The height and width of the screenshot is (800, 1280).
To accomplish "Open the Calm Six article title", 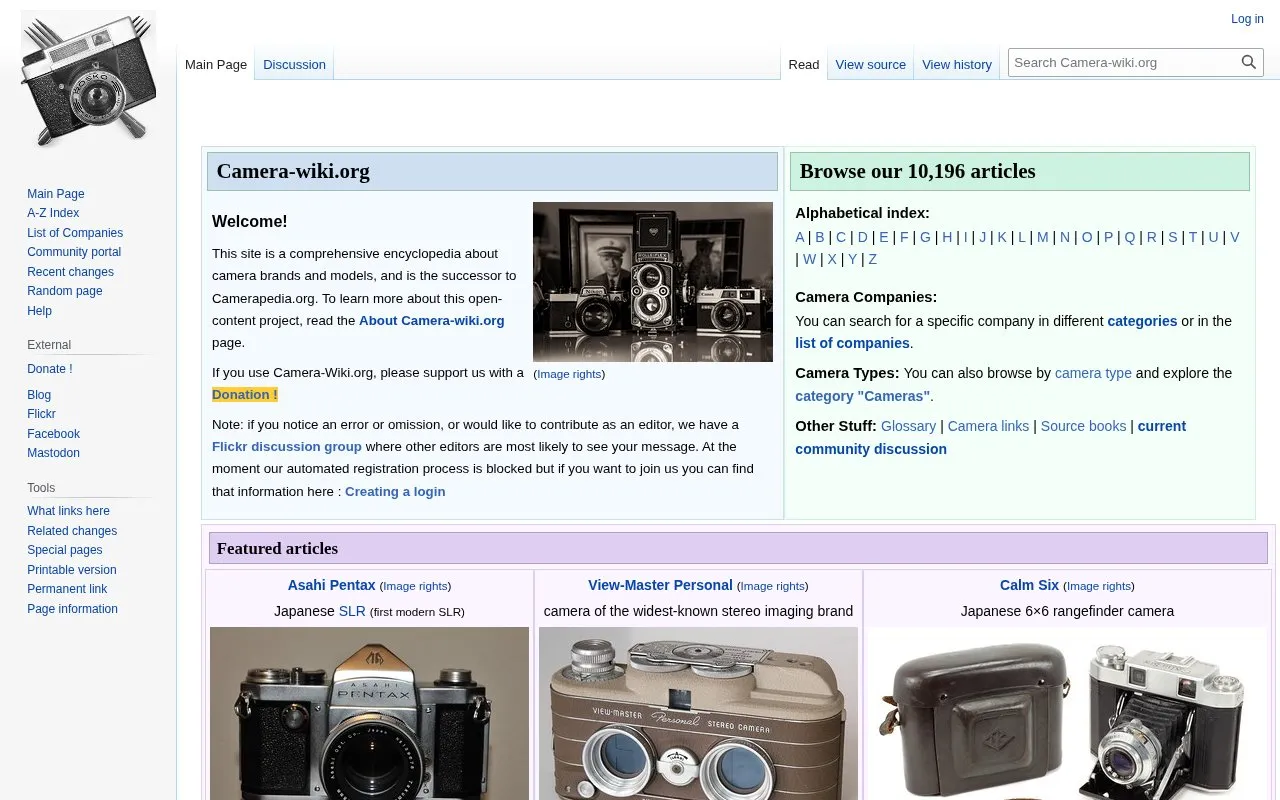I will tap(1029, 585).
